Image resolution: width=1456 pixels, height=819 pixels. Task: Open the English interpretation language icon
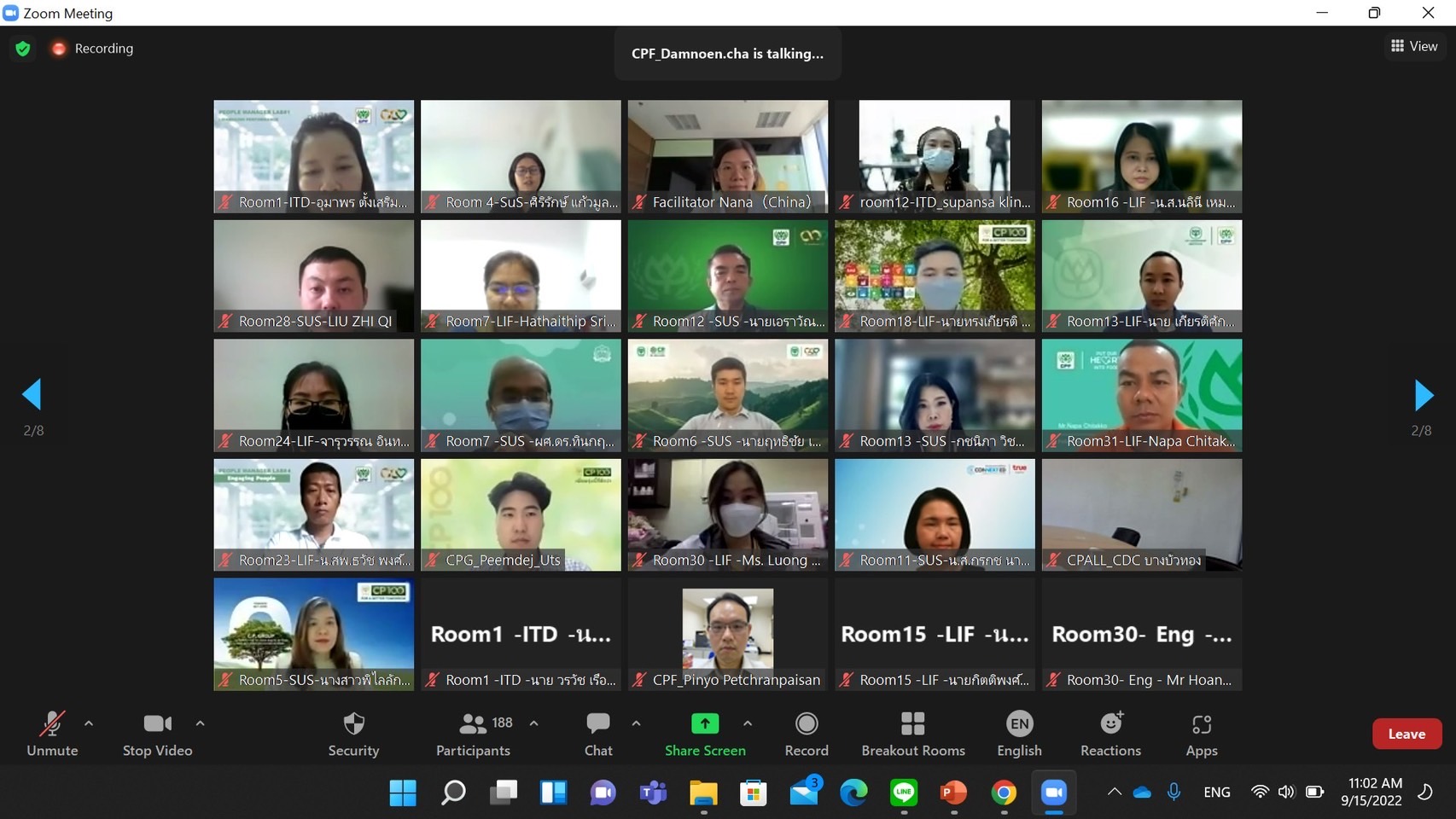[x=1019, y=724]
